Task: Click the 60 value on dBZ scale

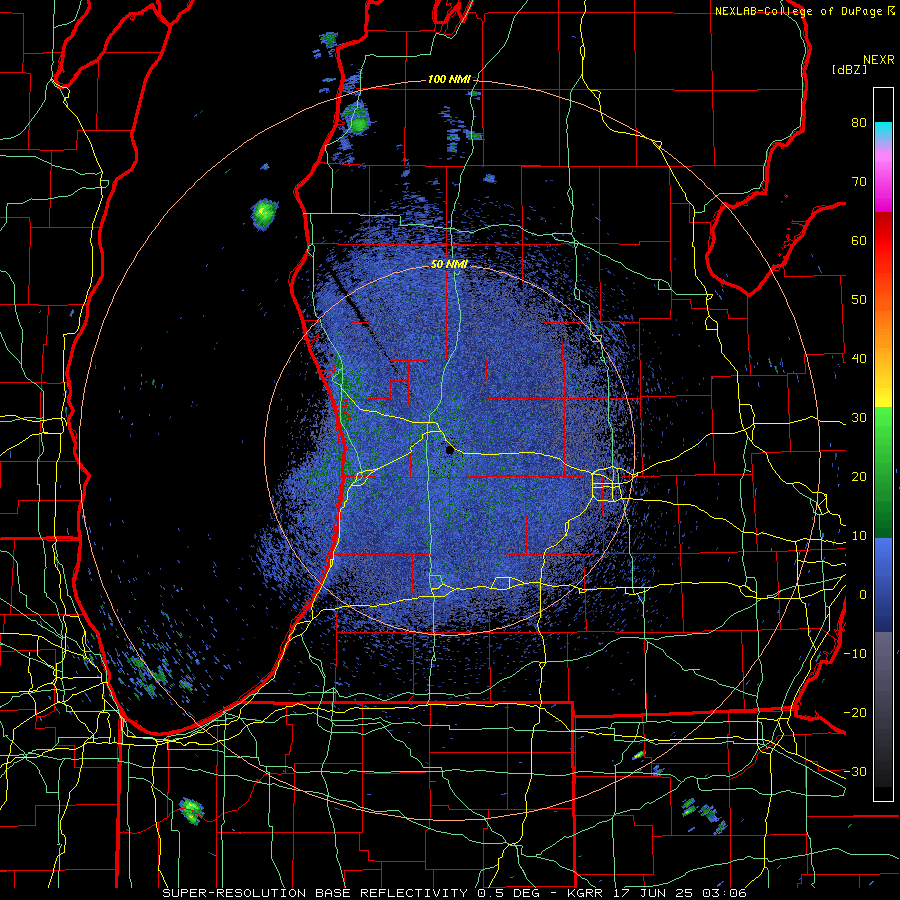Action: pyautogui.click(x=859, y=240)
